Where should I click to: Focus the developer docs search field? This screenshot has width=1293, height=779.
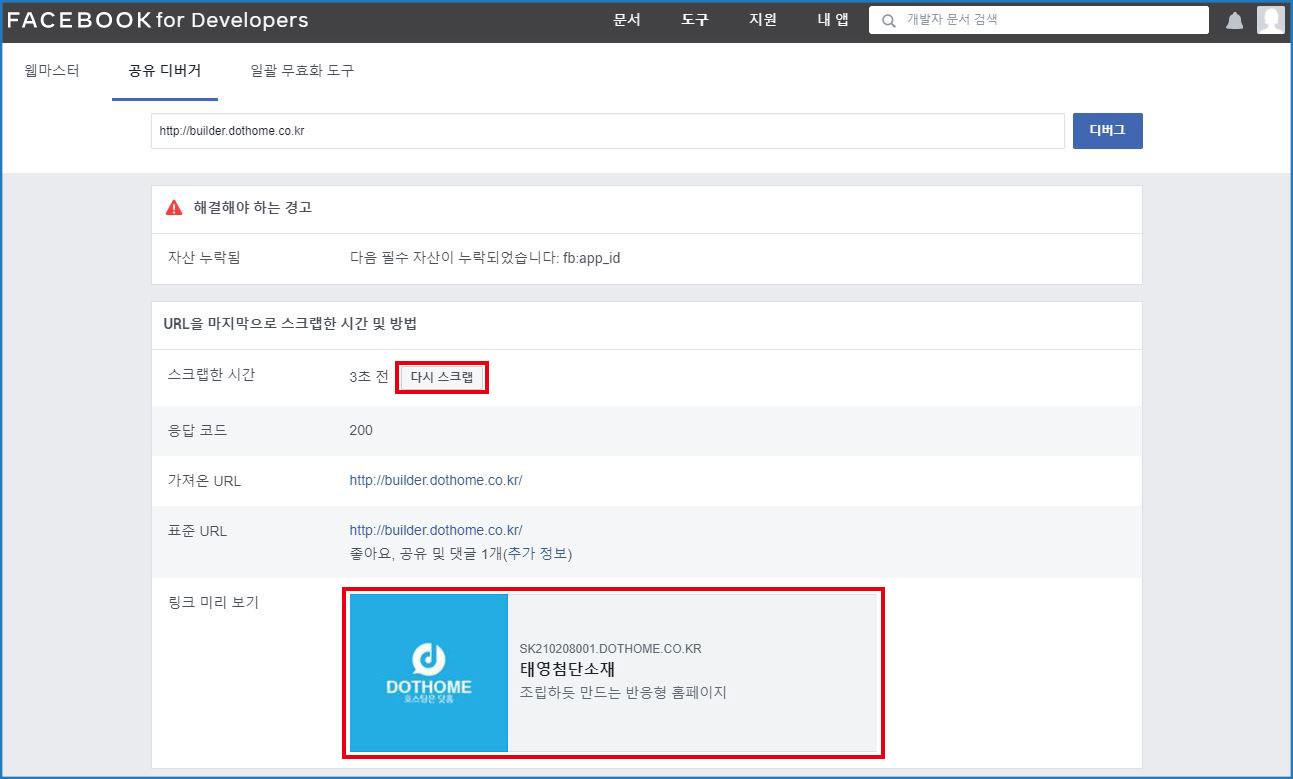pyautogui.click(x=1050, y=20)
